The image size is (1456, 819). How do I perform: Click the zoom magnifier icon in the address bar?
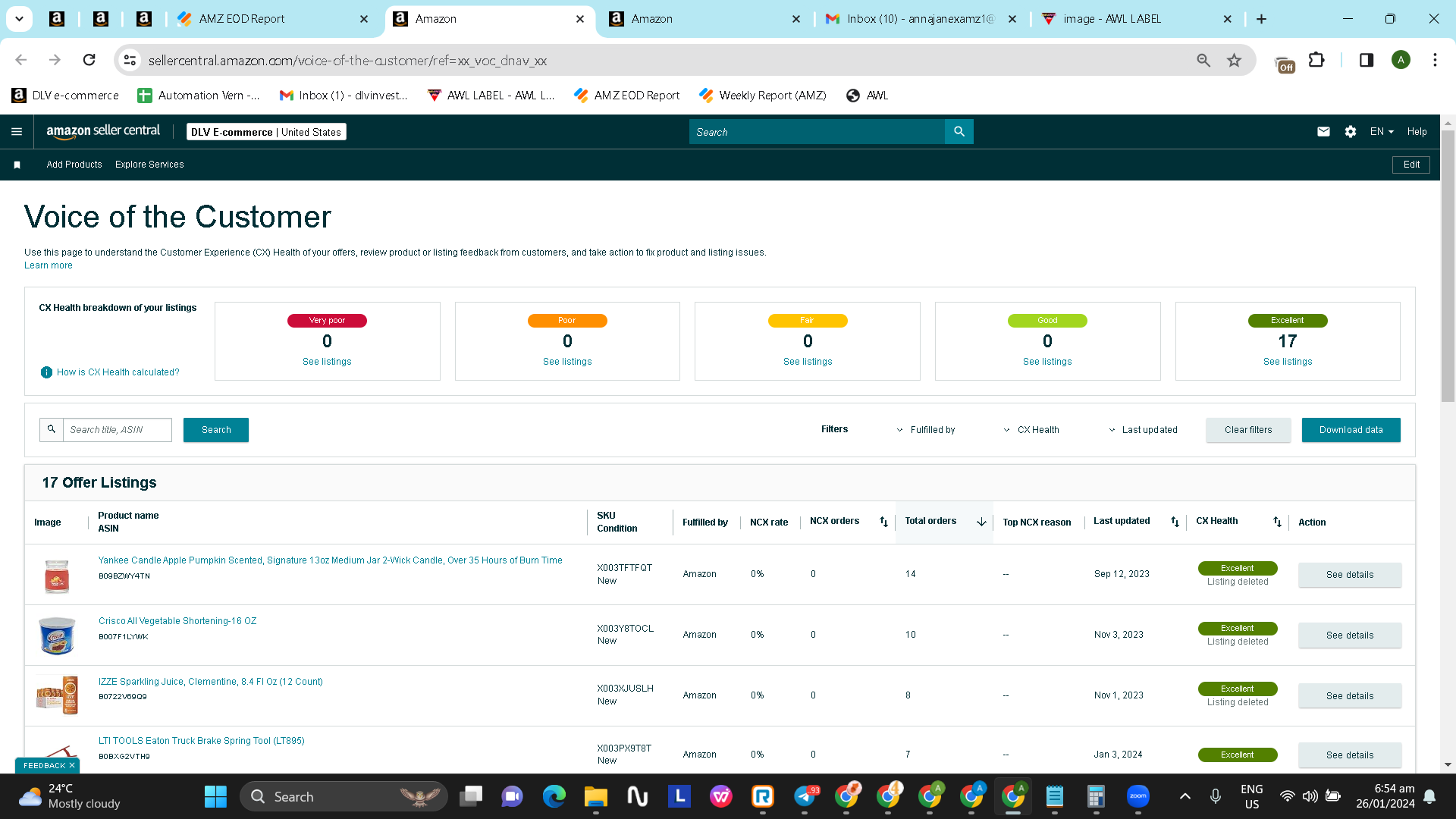(1203, 60)
